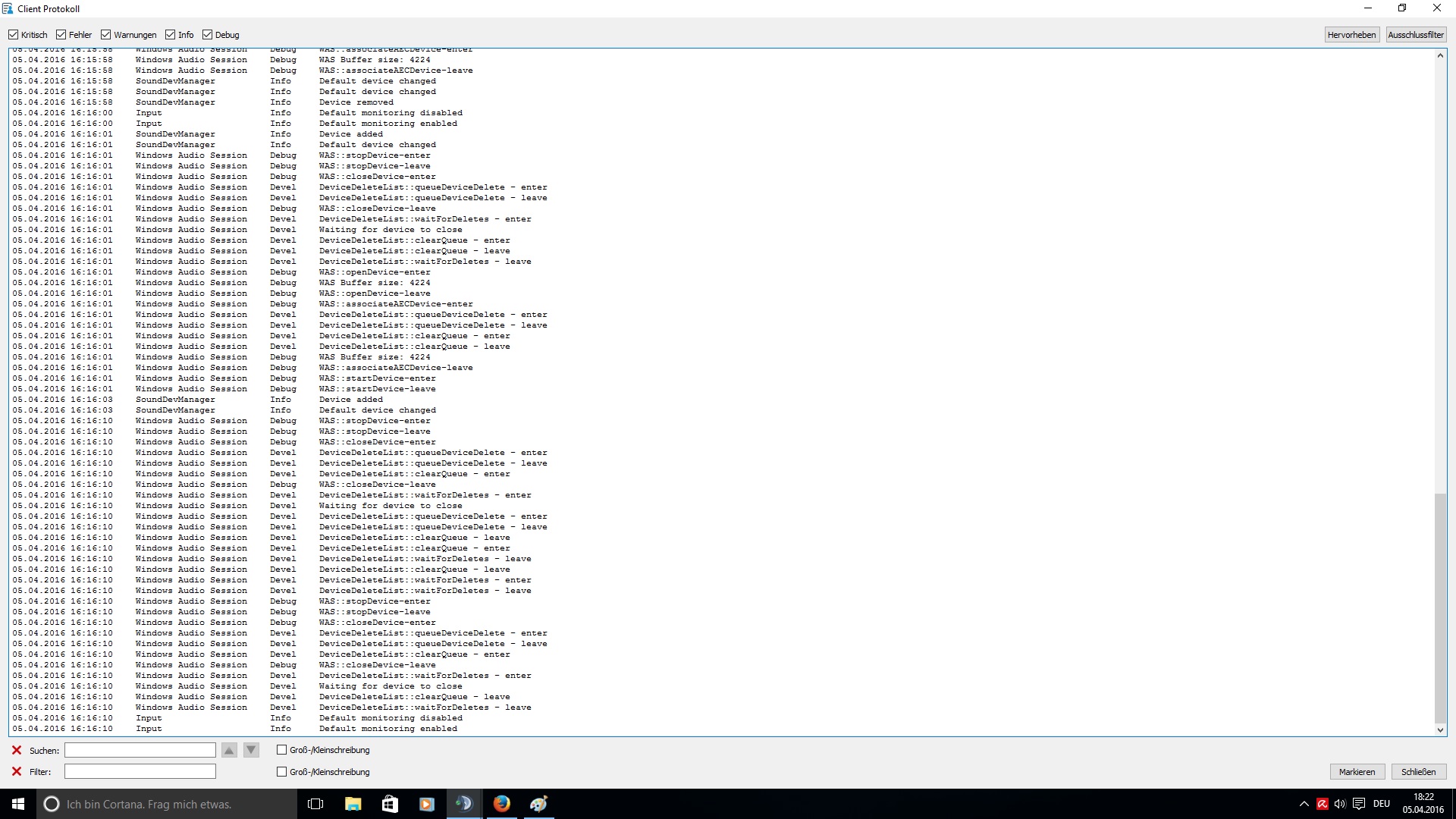
Task: Uncheck the Kritisch log level
Action: point(14,35)
